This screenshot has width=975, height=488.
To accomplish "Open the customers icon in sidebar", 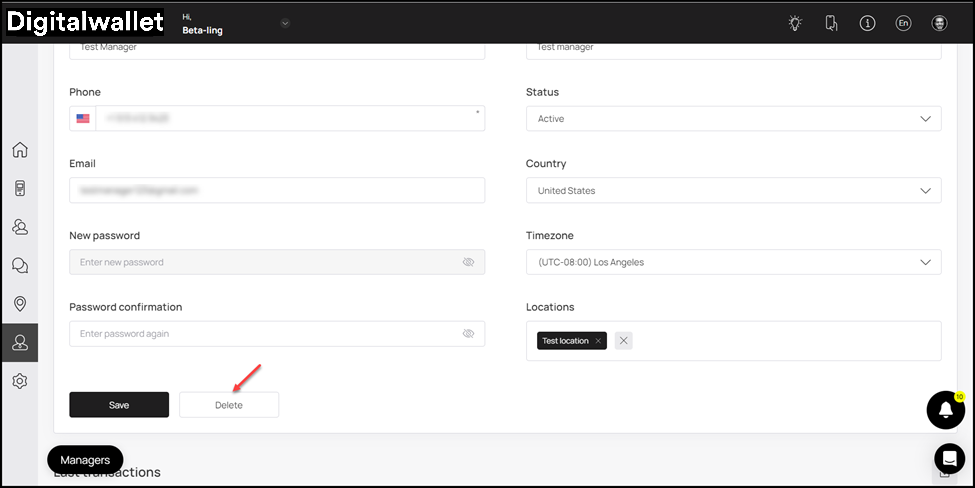I will point(20,227).
